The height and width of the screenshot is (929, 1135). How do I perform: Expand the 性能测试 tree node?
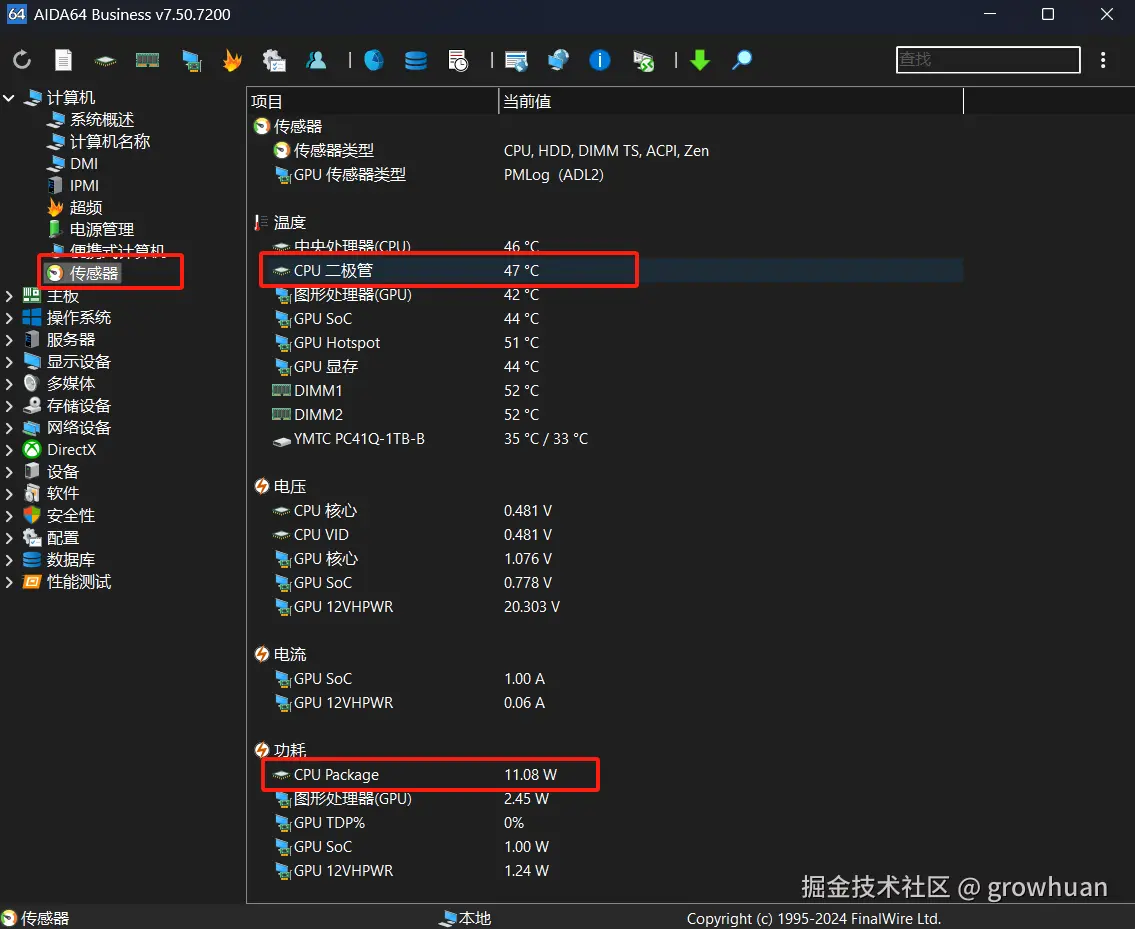[x=9, y=582]
